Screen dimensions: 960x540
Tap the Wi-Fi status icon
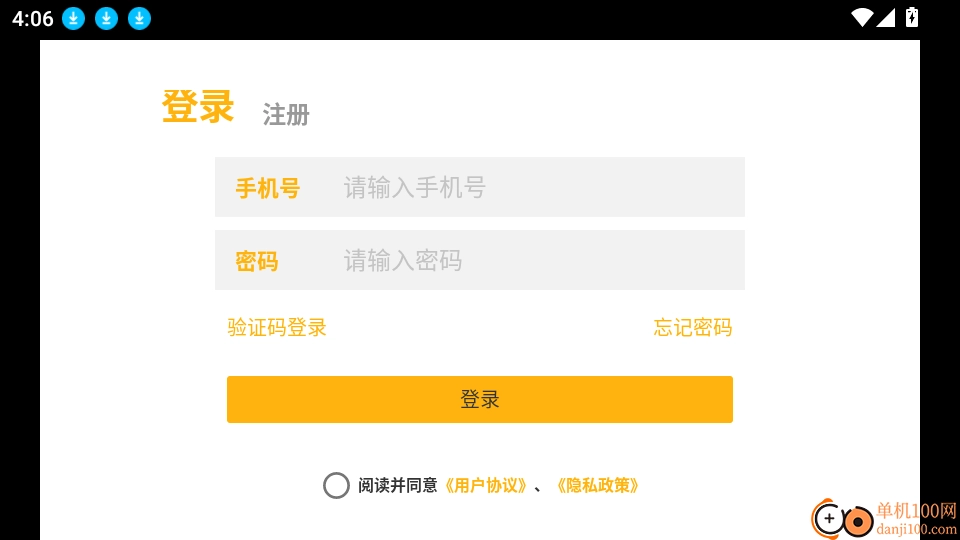click(862, 17)
